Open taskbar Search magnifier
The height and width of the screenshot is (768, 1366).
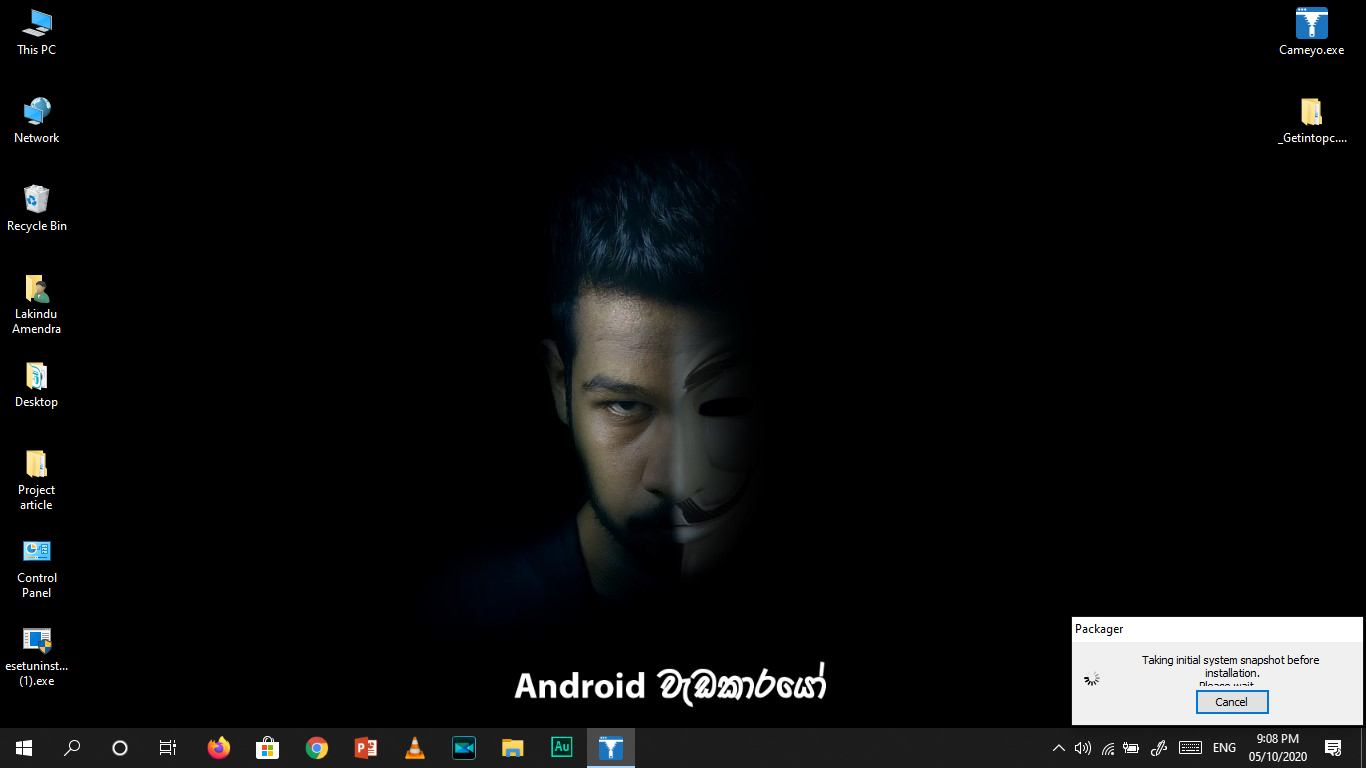pyautogui.click(x=72, y=748)
